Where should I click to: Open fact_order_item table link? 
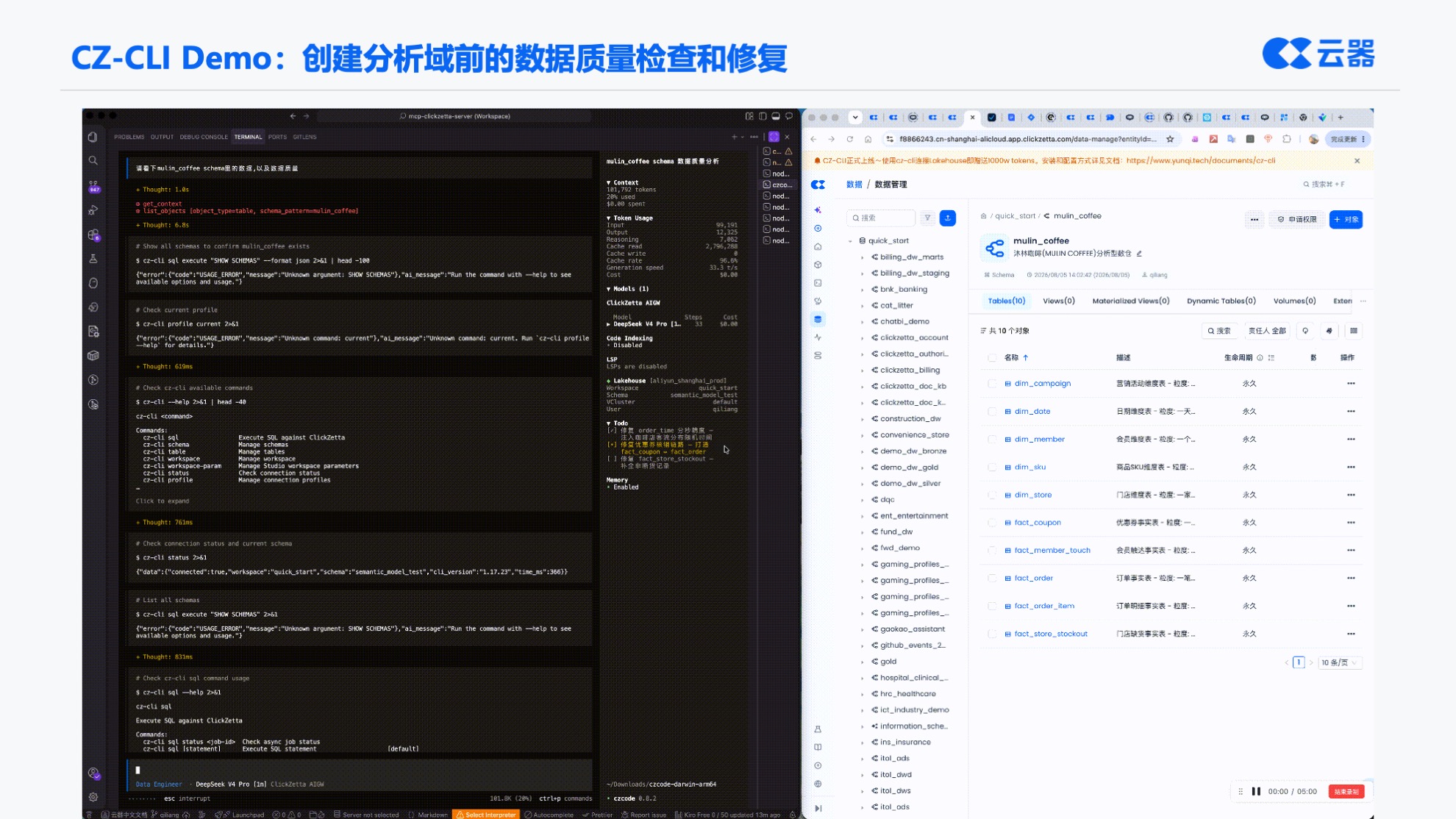coord(1044,606)
